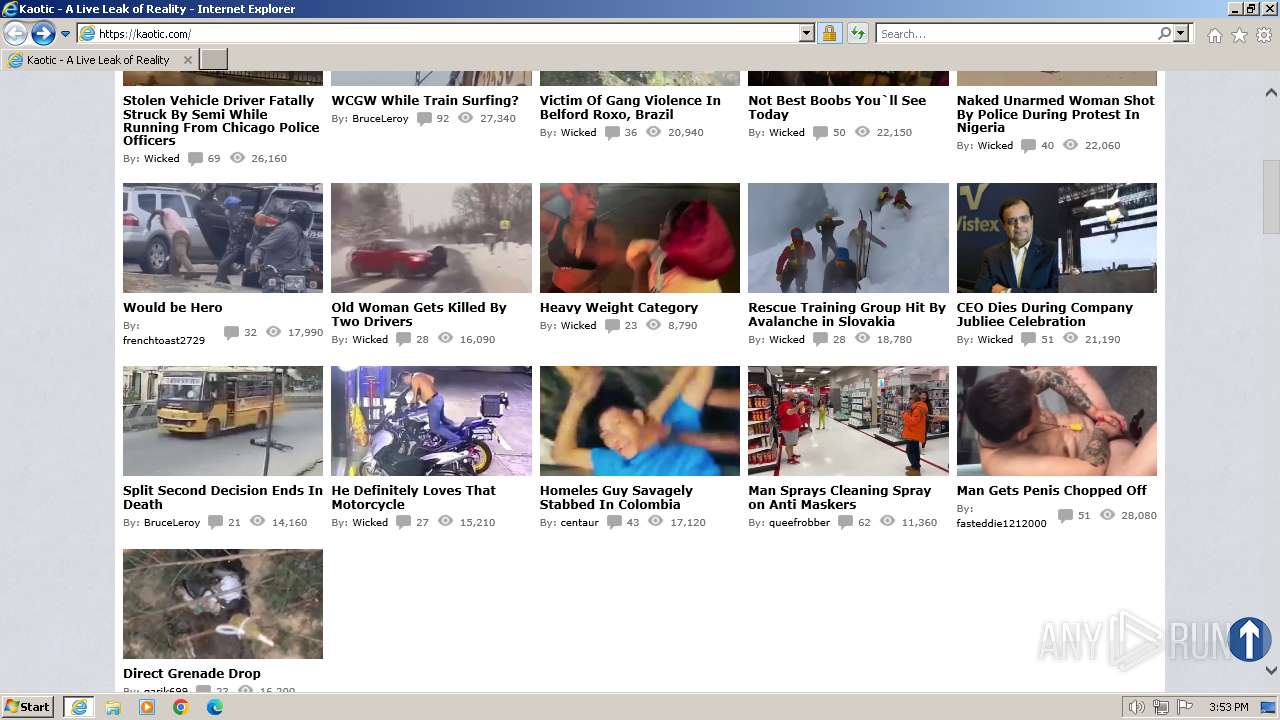Open the CEO jubilee celebration thumbnail
This screenshot has width=1280, height=720.
click(1057, 238)
